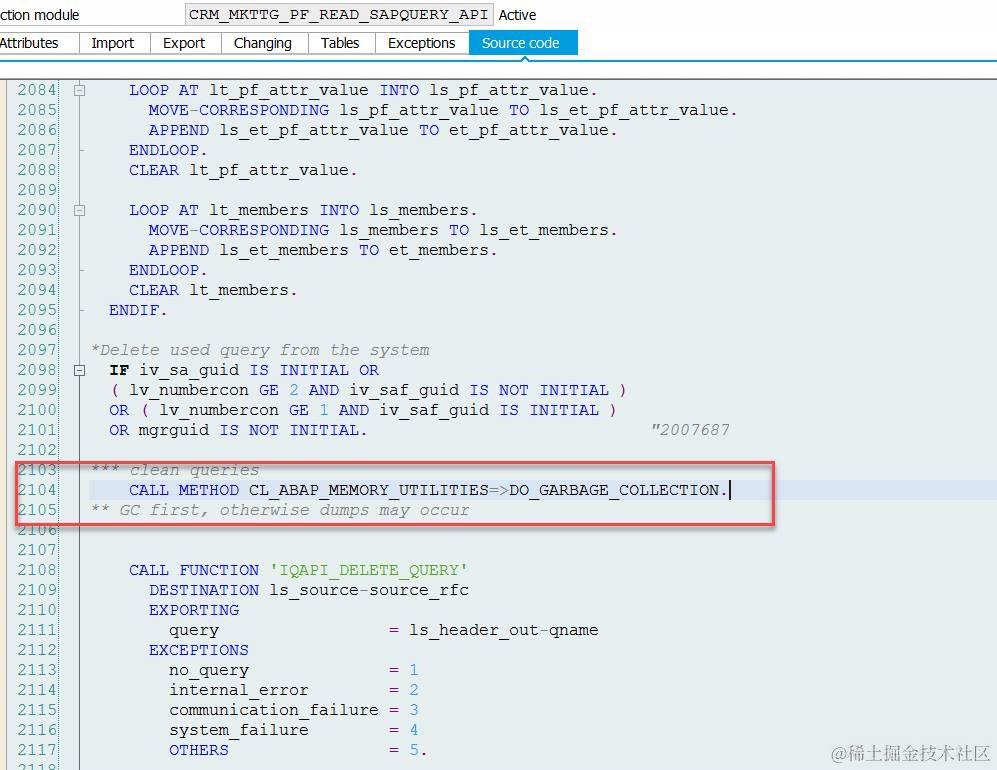Select the Changing tab

click(x=263, y=43)
